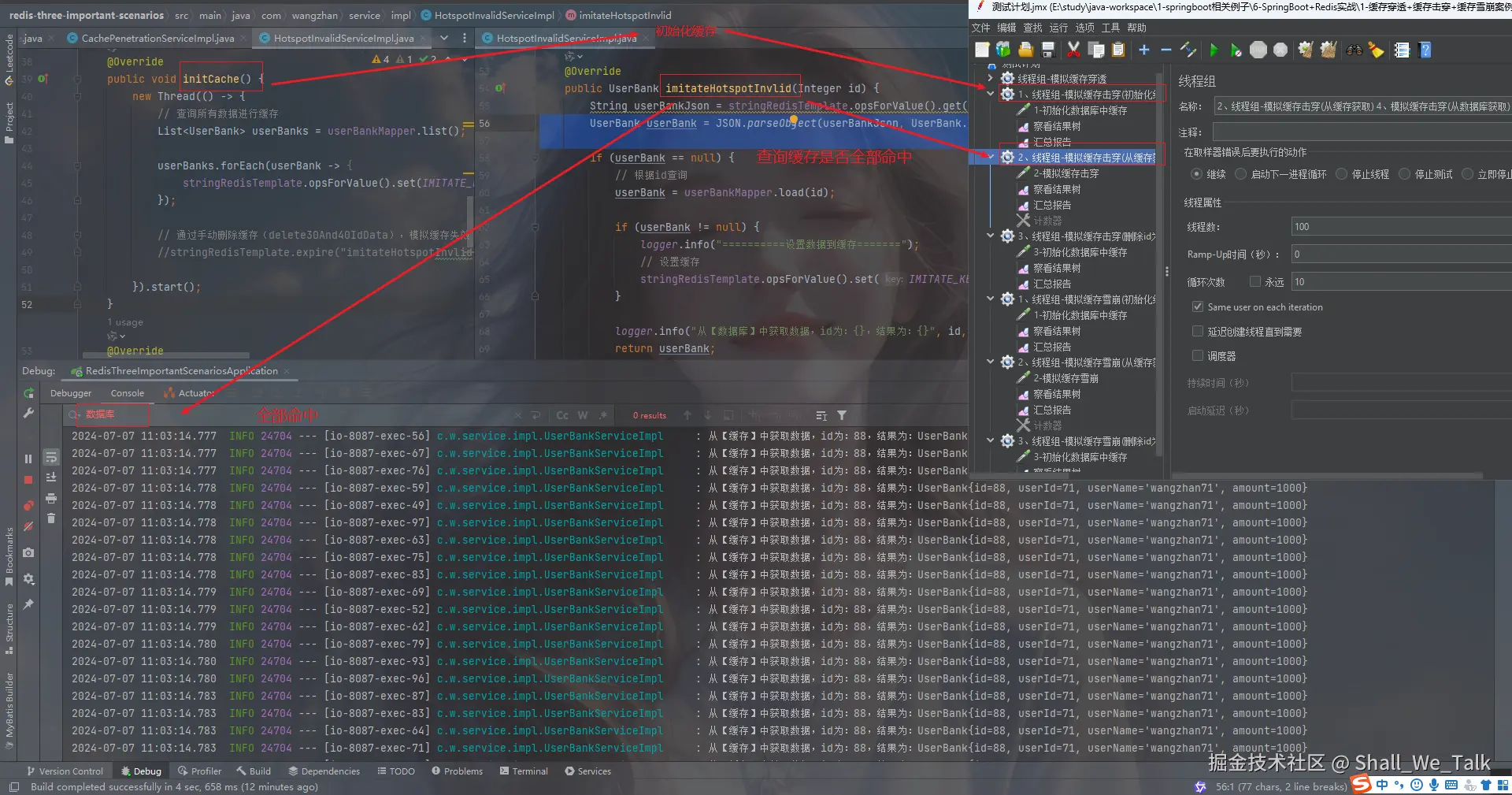Image resolution: width=1512 pixels, height=795 pixels.
Task: Collapse the 2、线程组-模拟缓存雪崩 node
Action: coord(991,362)
